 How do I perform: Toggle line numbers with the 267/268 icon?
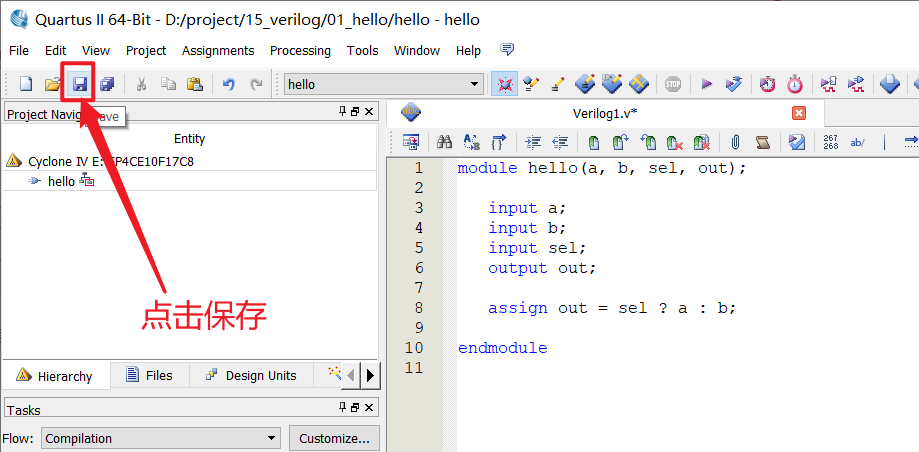point(830,142)
